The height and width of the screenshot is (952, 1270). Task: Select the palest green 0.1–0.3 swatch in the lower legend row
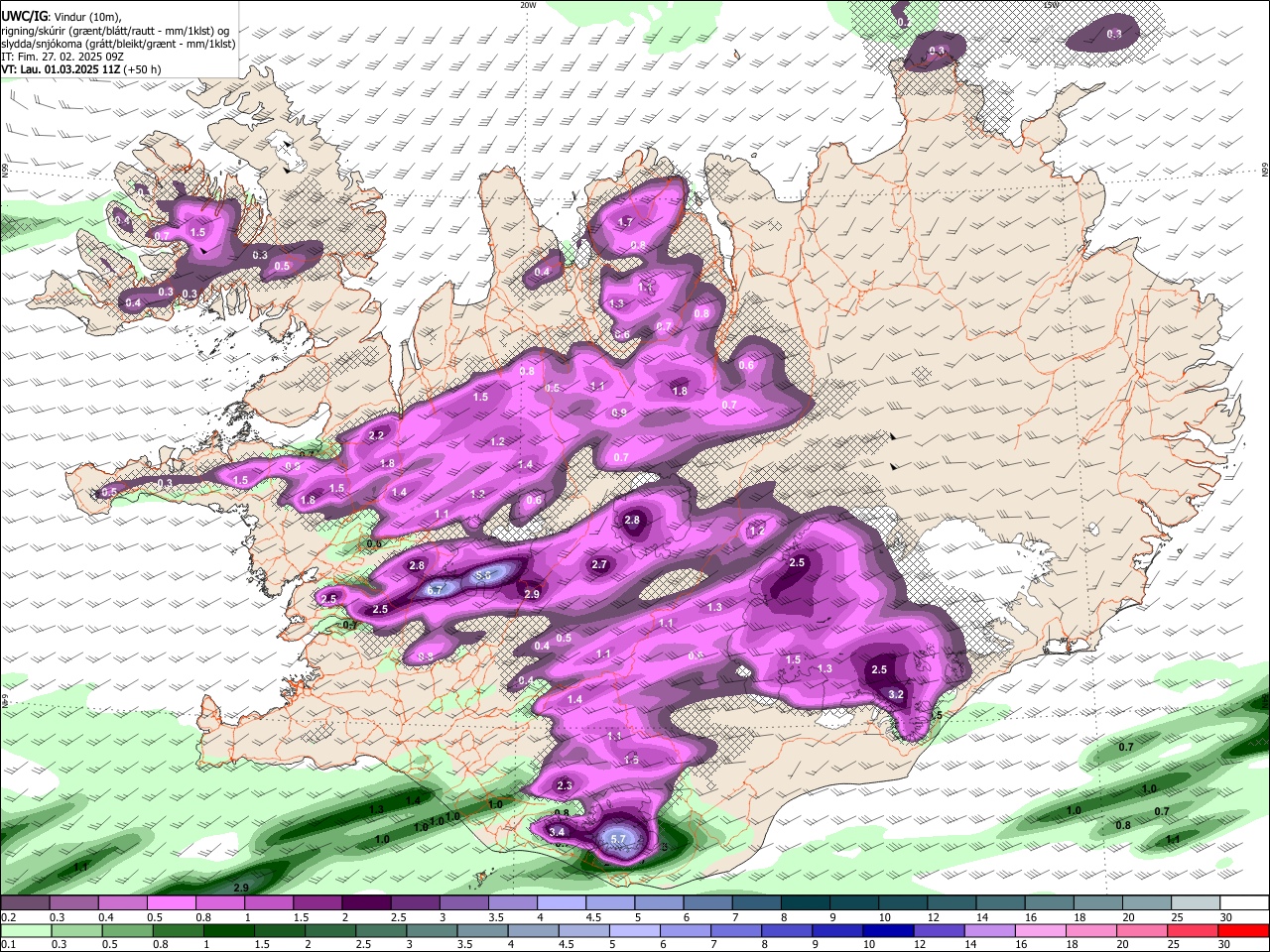[x=27, y=931]
